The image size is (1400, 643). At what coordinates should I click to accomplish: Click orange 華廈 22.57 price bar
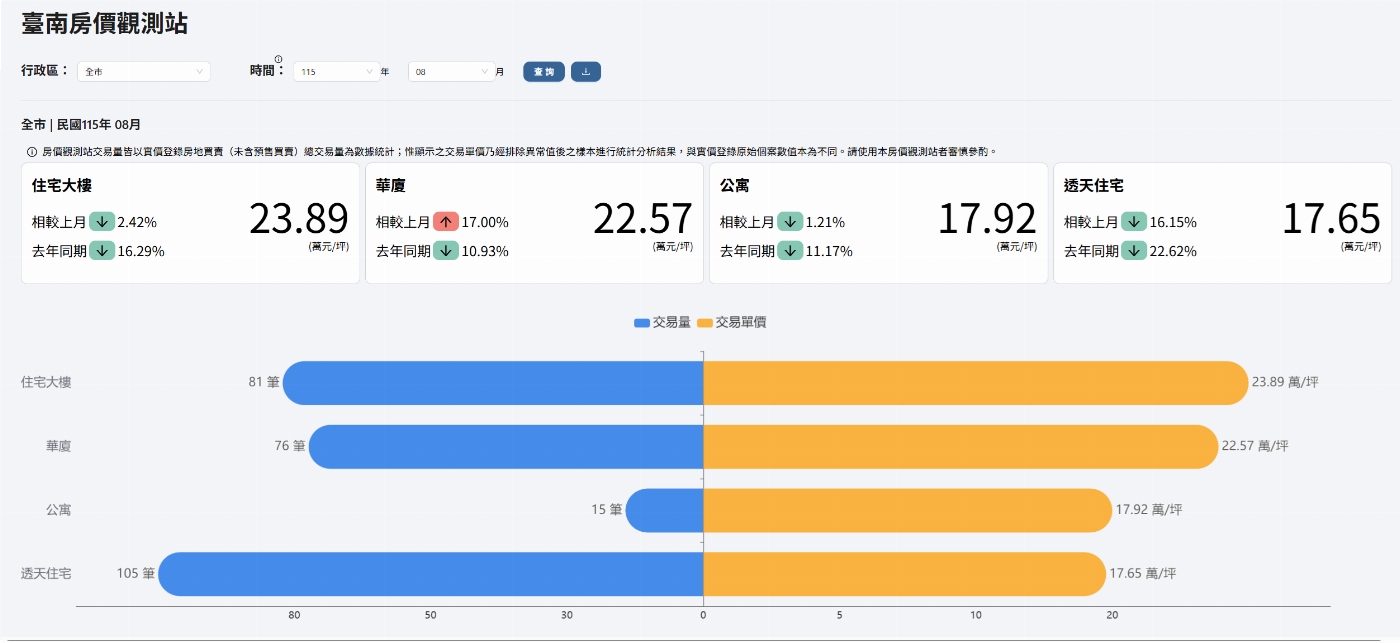pyautogui.click(x=961, y=447)
